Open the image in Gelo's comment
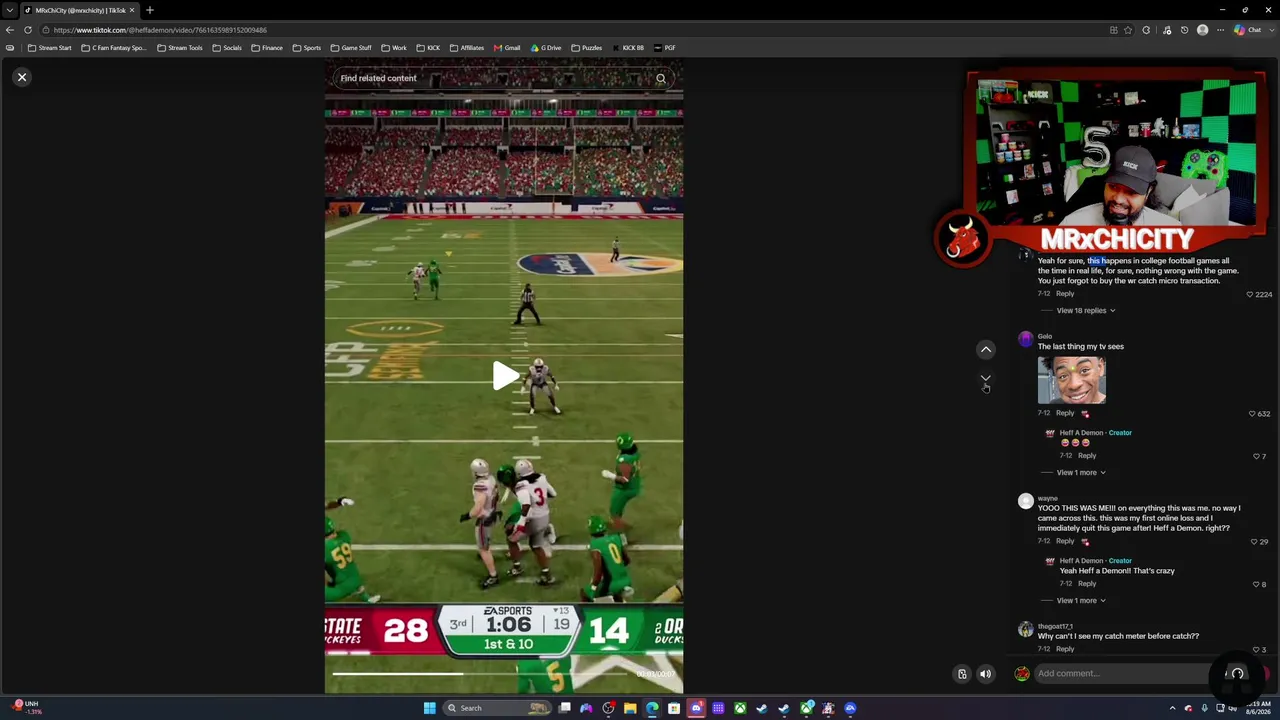The width and height of the screenshot is (1280, 720). 1072,379
